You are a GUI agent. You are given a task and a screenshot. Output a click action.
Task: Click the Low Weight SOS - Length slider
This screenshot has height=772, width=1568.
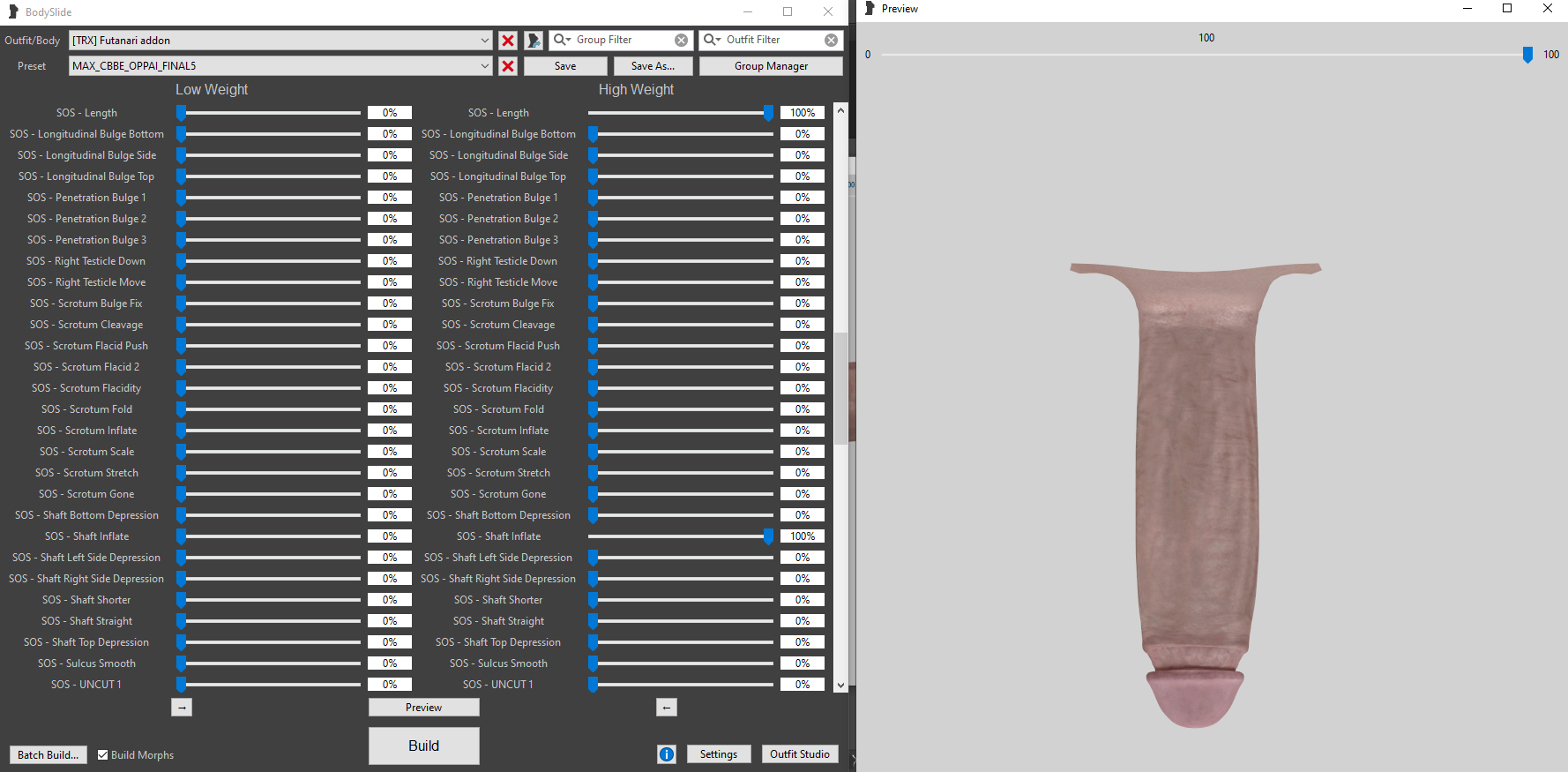coord(268,113)
